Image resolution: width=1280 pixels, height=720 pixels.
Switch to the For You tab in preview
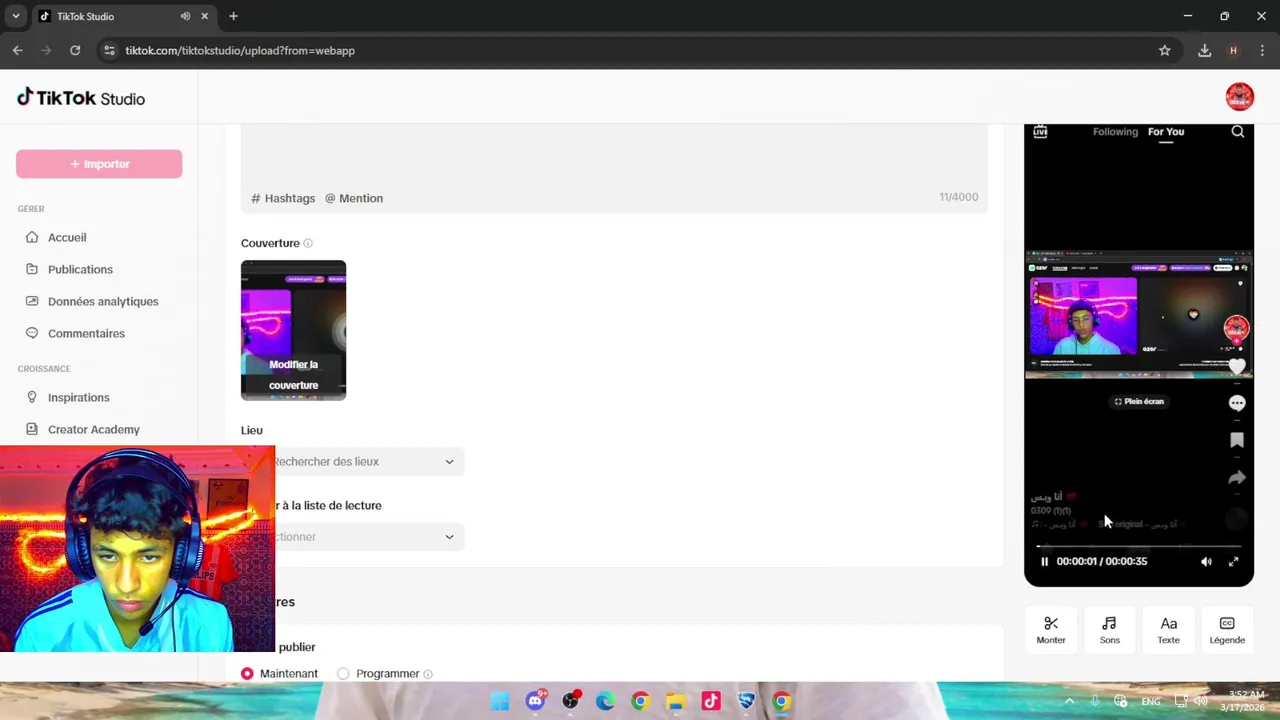pos(1166,132)
